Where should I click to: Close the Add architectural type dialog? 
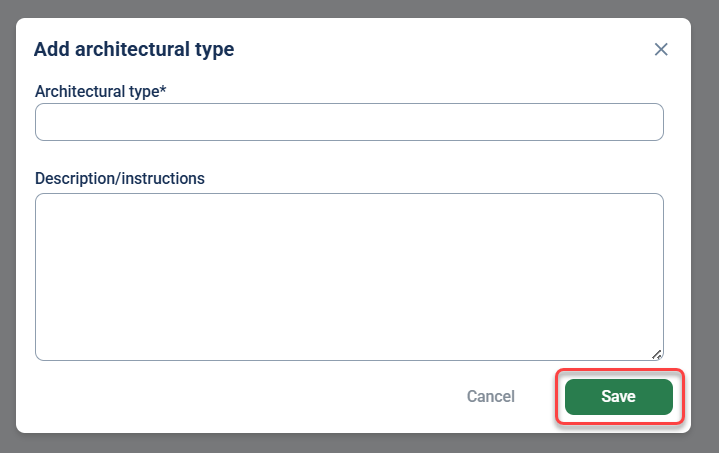point(660,49)
